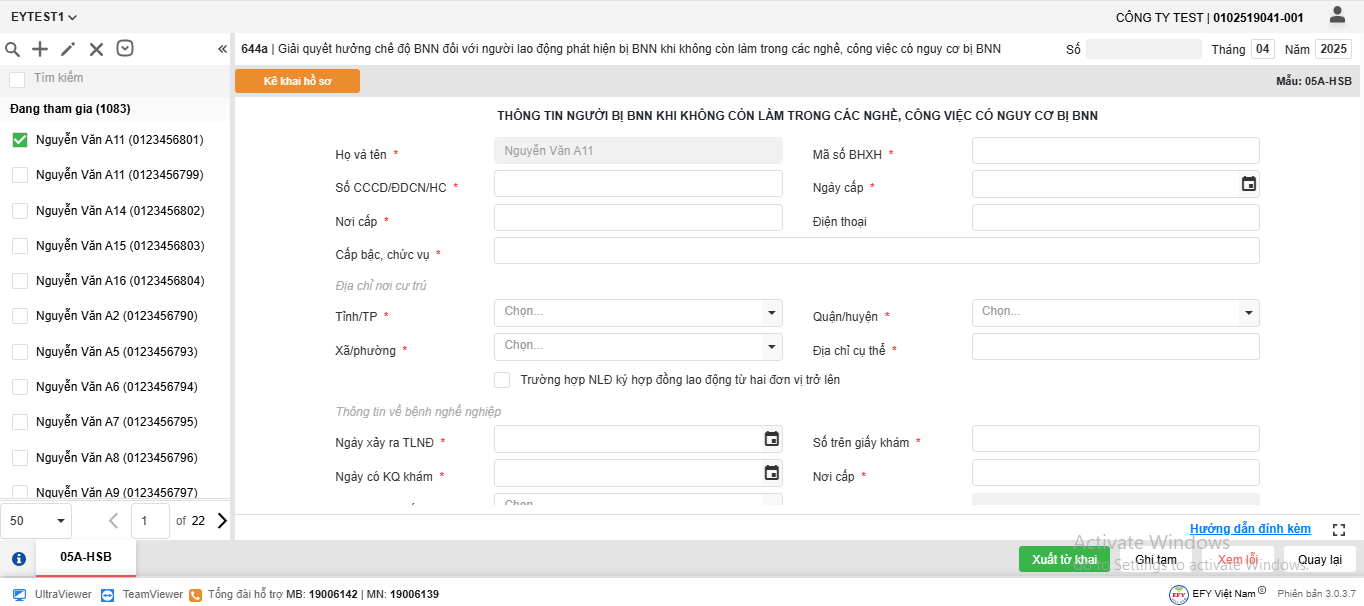The width and height of the screenshot is (1364, 606).
Task: Click the search magnifier icon in sidebar
Action: [13, 49]
